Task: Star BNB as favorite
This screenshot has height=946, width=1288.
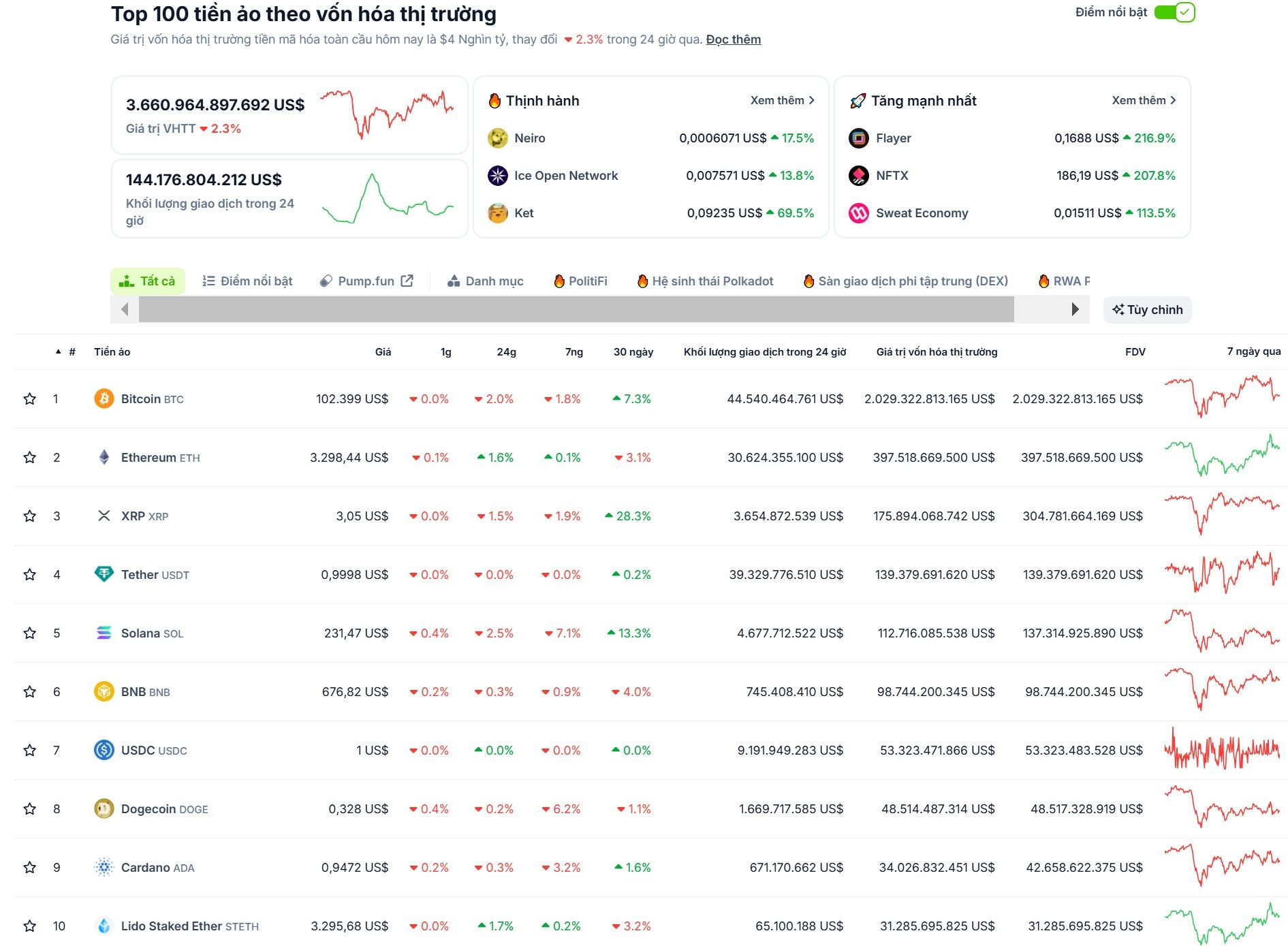Action: tap(29, 692)
